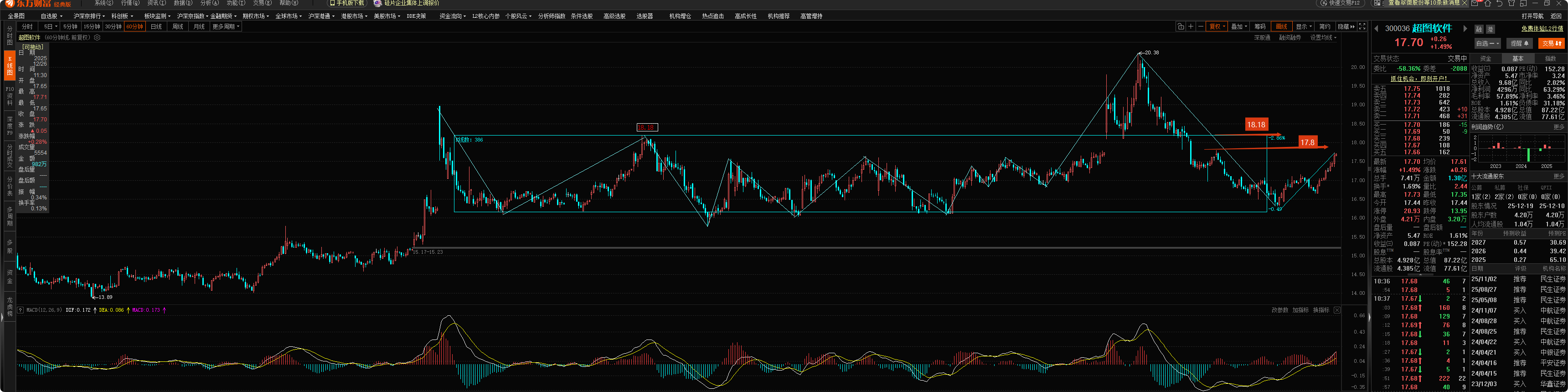Select the 资金 tab in right panel

click(1485, 58)
